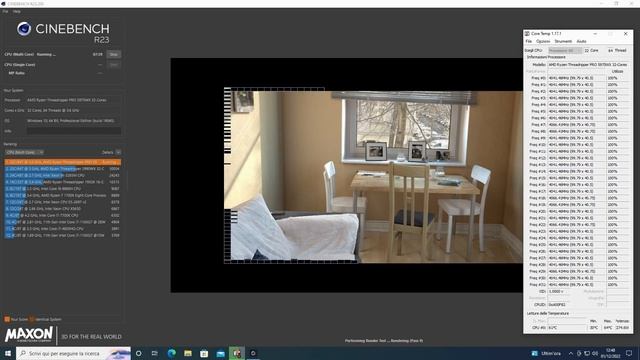Select the i7-1165G7 @ 28W ranking row
The image size is (640, 360).
tap(63, 222)
